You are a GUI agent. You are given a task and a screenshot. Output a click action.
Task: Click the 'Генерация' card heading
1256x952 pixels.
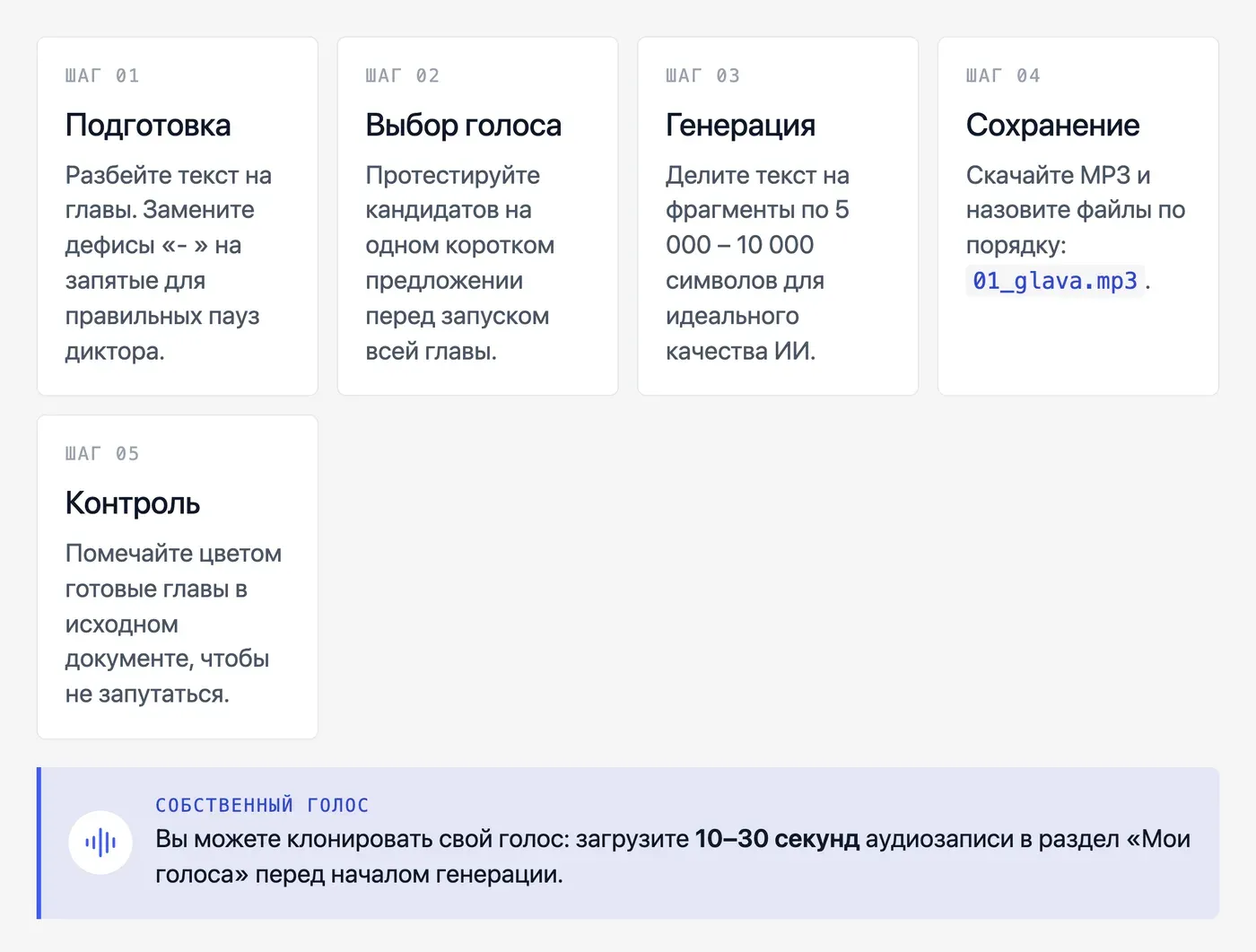pyautogui.click(x=741, y=126)
